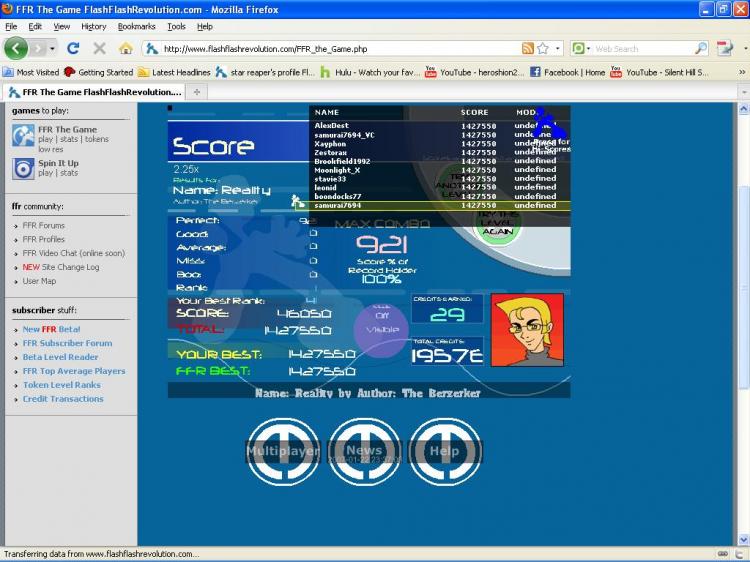This screenshot has width=750, height=562.
Task: Expand the address bar URL history dropdown
Action: pos(558,48)
